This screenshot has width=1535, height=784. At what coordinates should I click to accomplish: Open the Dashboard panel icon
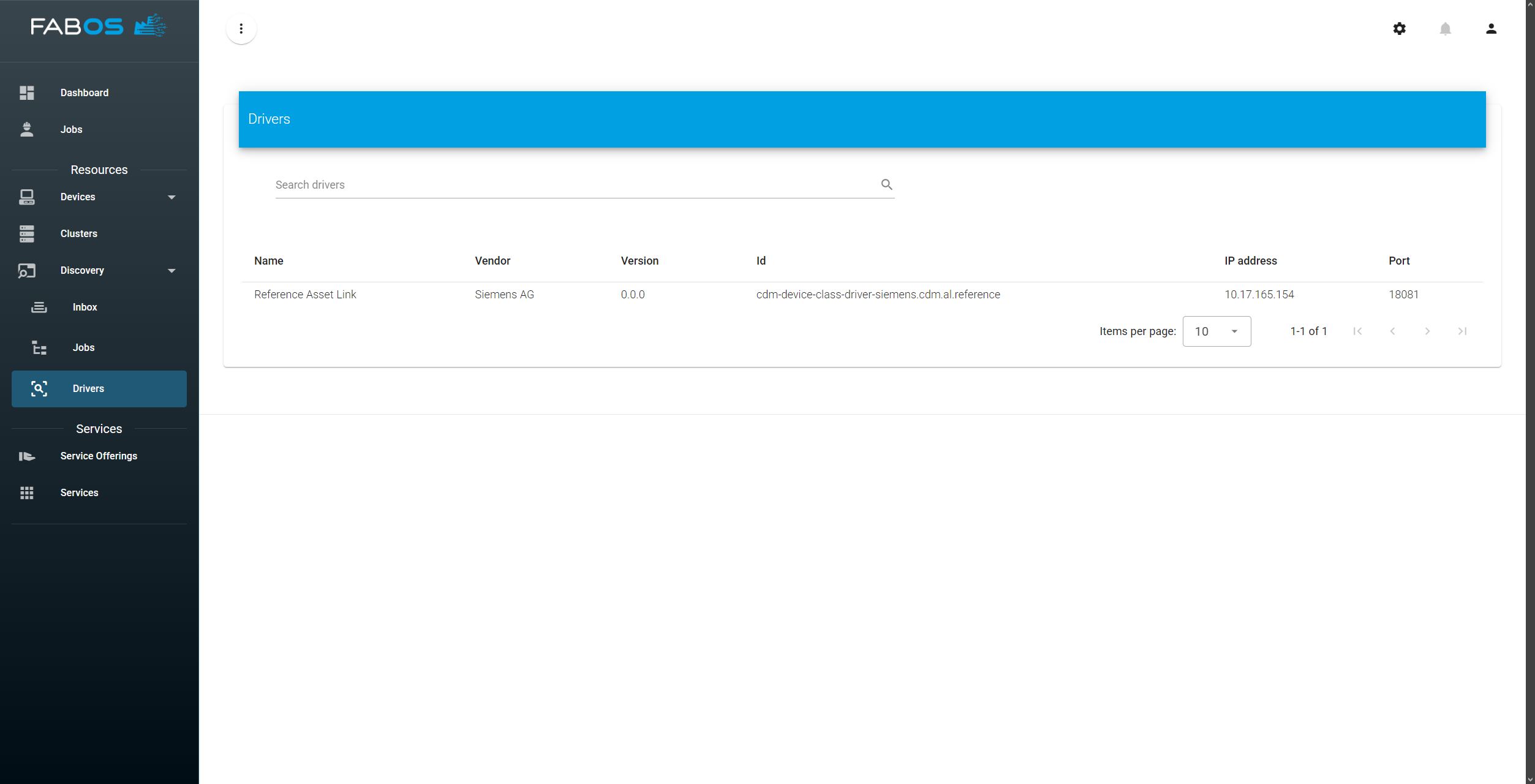(x=27, y=92)
